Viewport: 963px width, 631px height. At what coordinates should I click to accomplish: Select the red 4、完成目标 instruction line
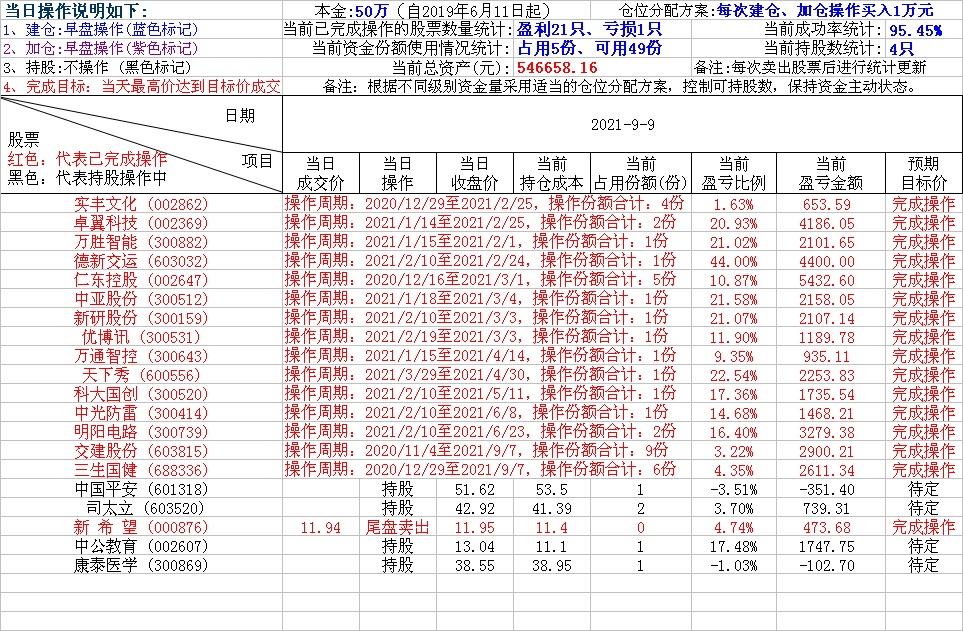pyautogui.click(x=141, y=87)
